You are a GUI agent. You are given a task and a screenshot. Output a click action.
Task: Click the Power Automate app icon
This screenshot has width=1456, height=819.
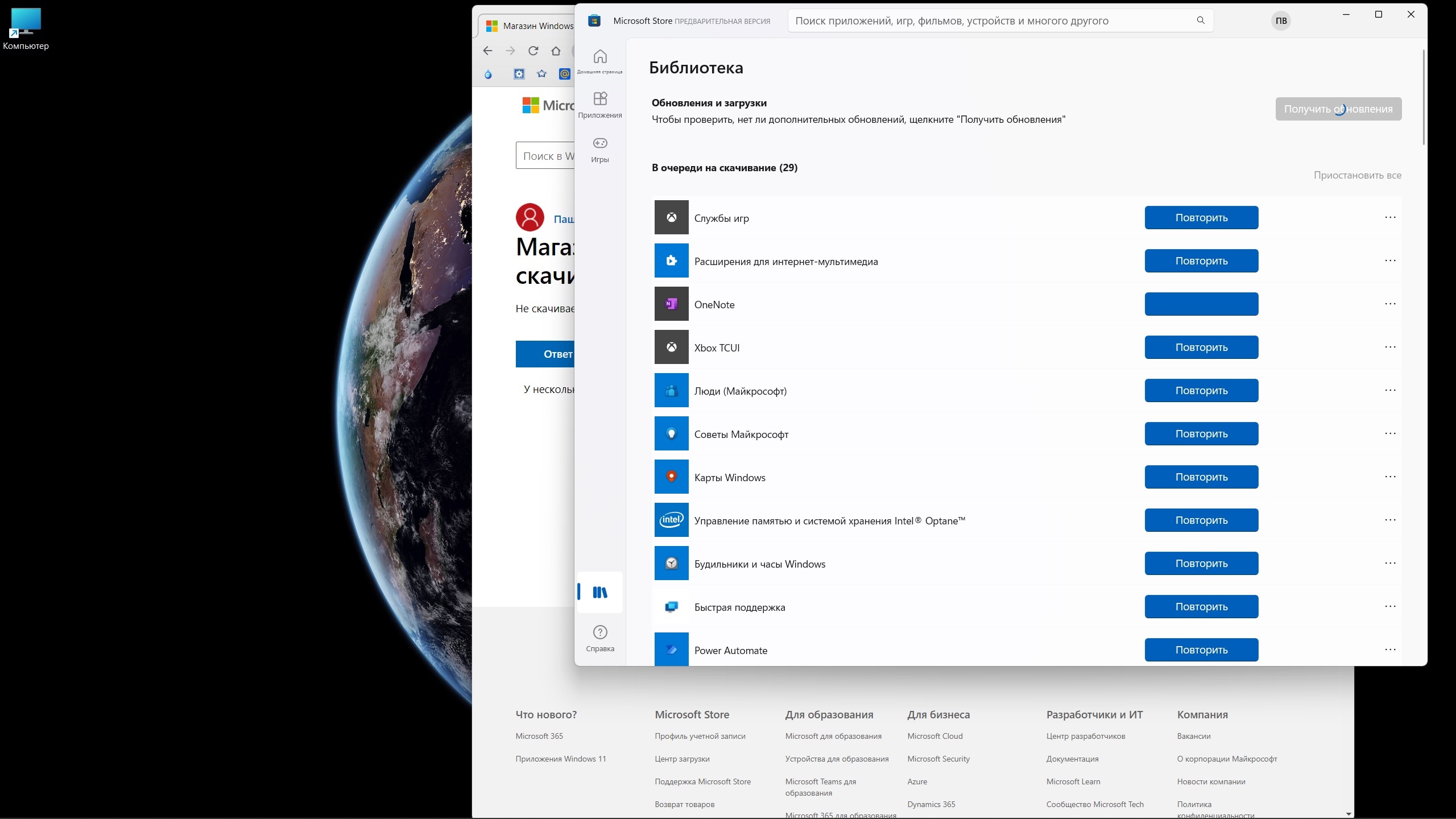[671, 649]
